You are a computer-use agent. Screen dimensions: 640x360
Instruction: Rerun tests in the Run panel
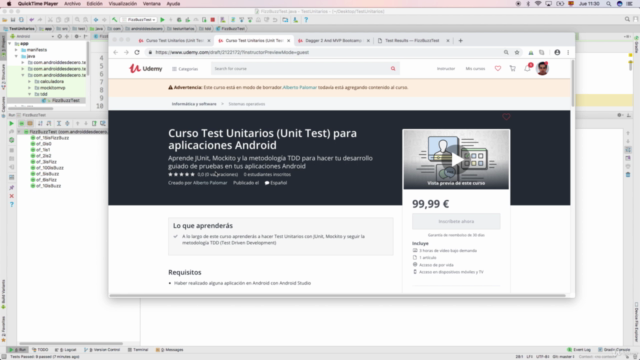pyautogui.click(x=11, y=123)
